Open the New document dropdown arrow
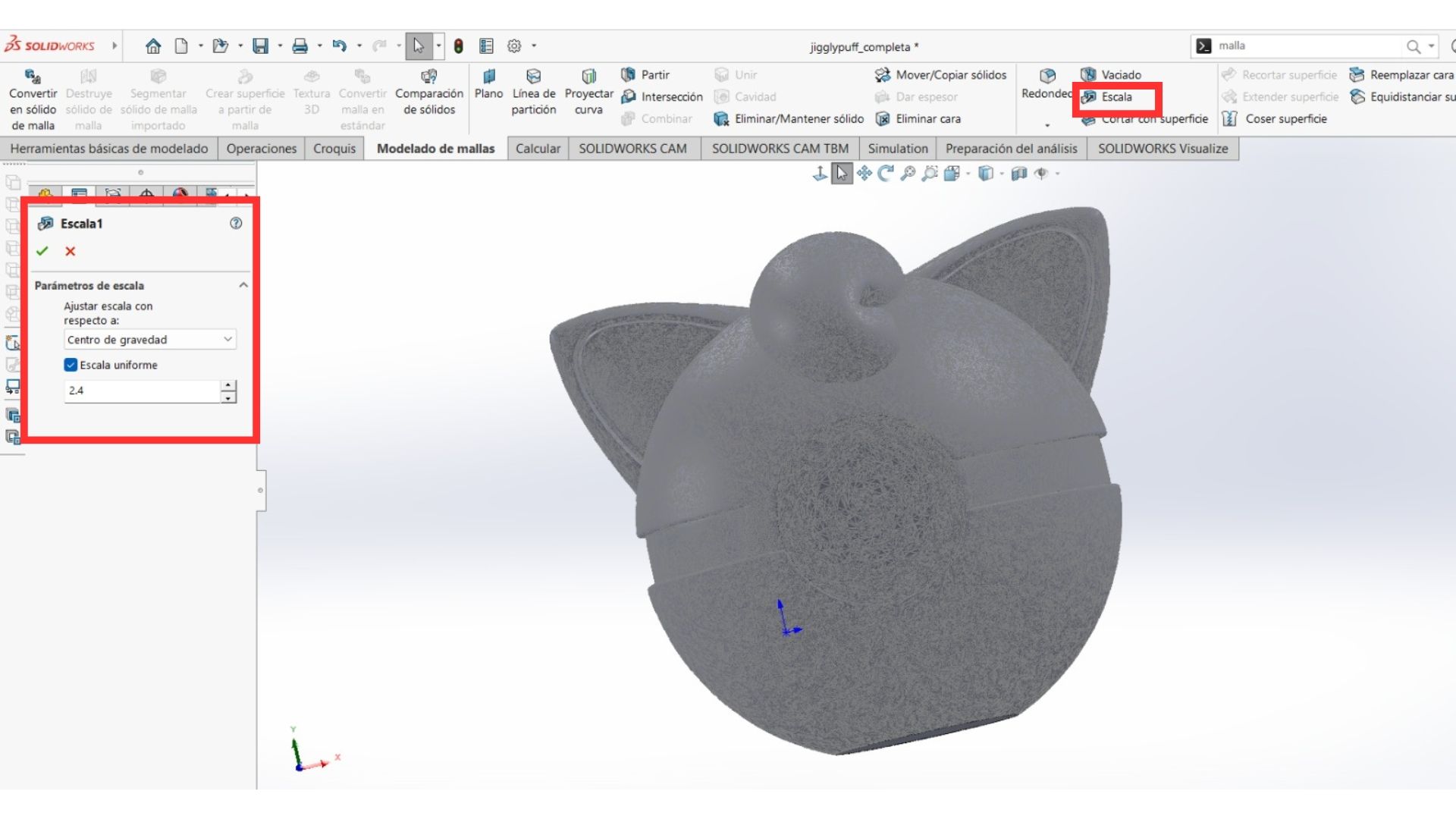1456x819 pixels. click(201, 46)
